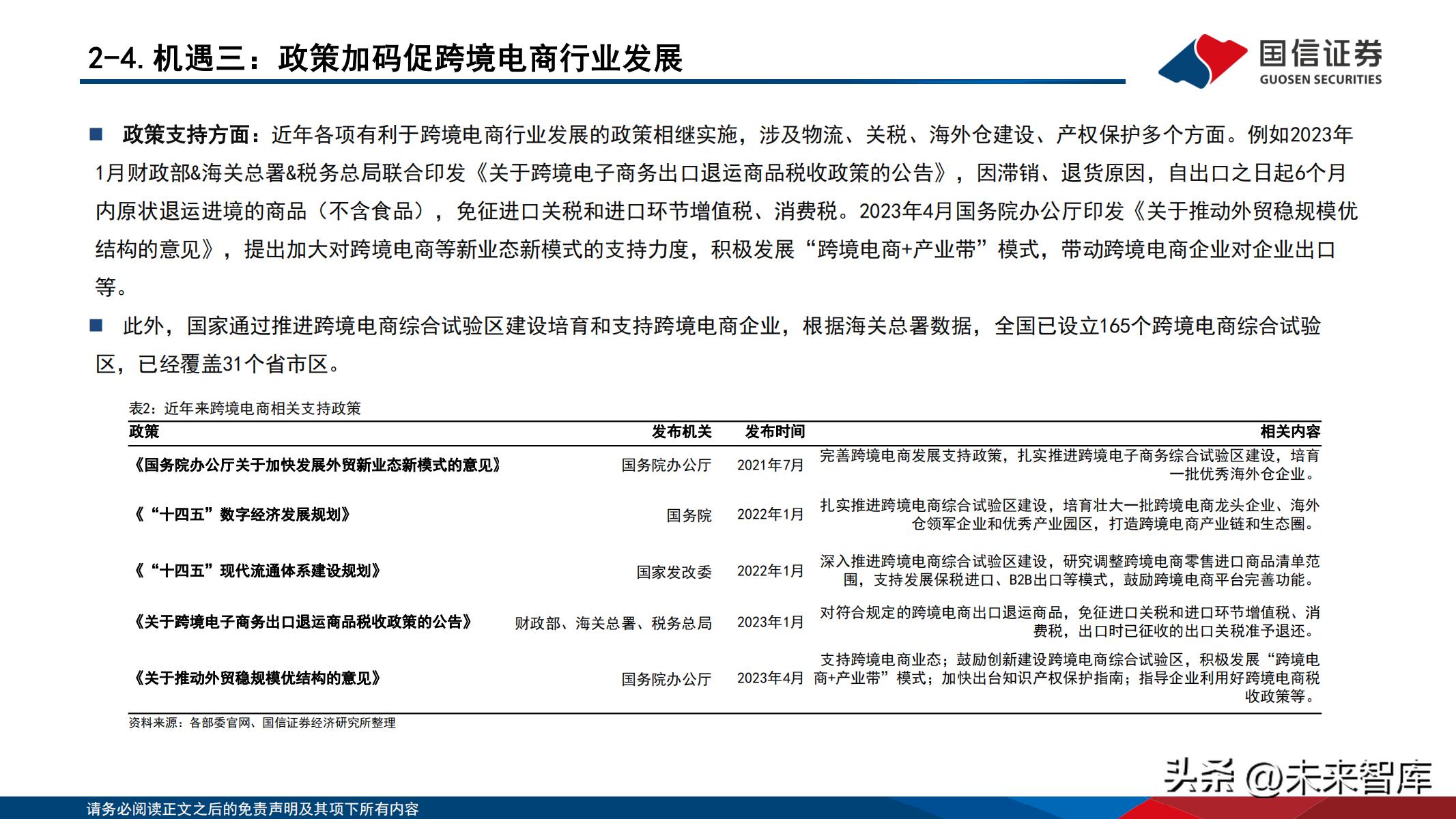Click content cell starting '对符合规定的跨境电商出口退运商品'
The width and height of the screenshot is (1456, 819).
click(x=1070, y=622)
